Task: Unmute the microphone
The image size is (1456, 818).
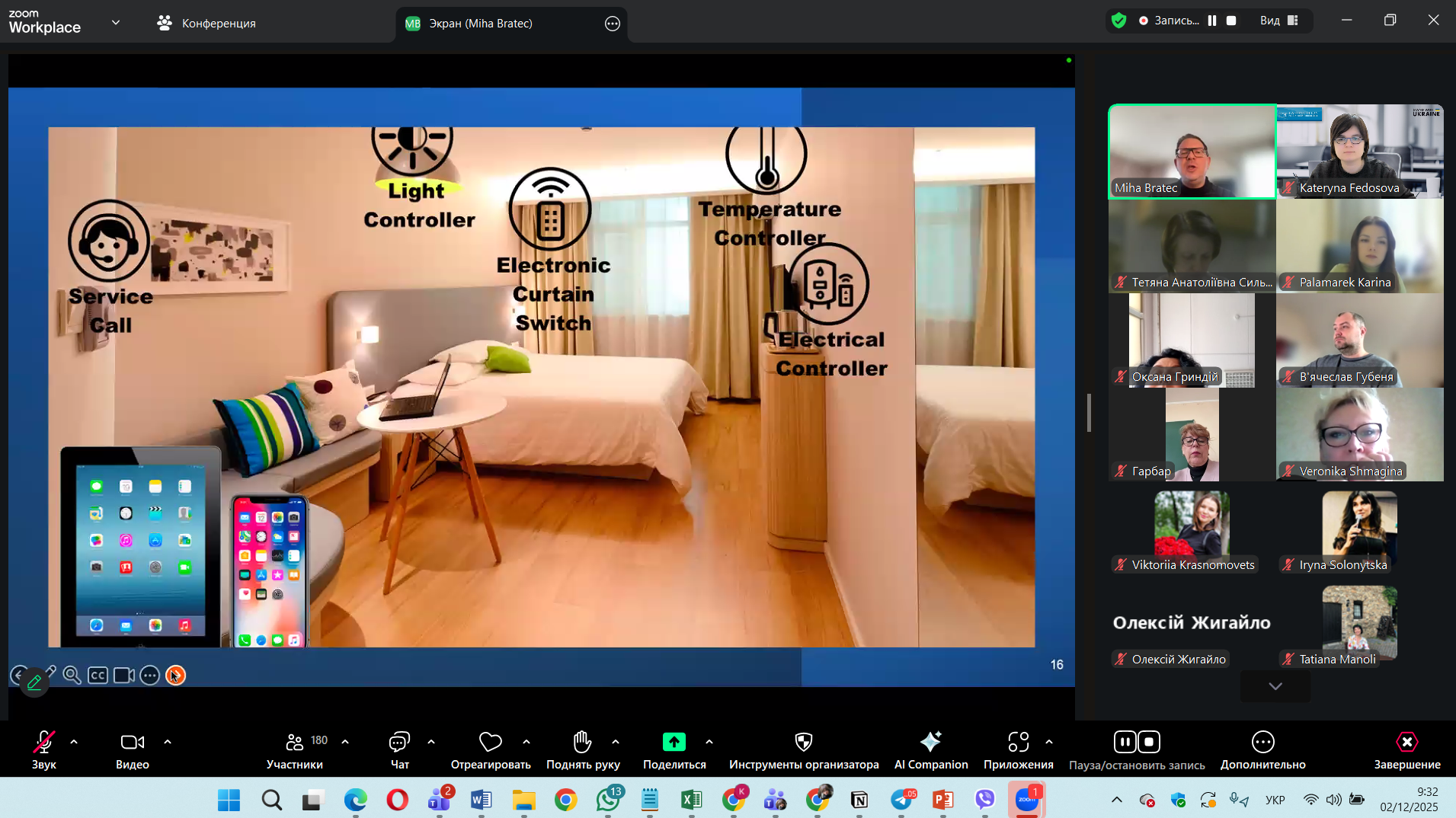Action: (43, 742)
